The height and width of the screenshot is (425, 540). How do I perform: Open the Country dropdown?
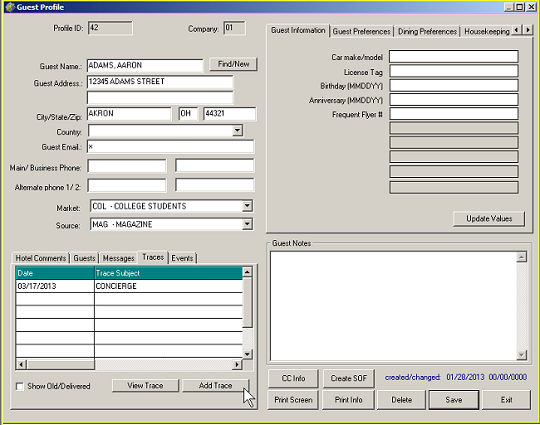[x=237, y=131]
